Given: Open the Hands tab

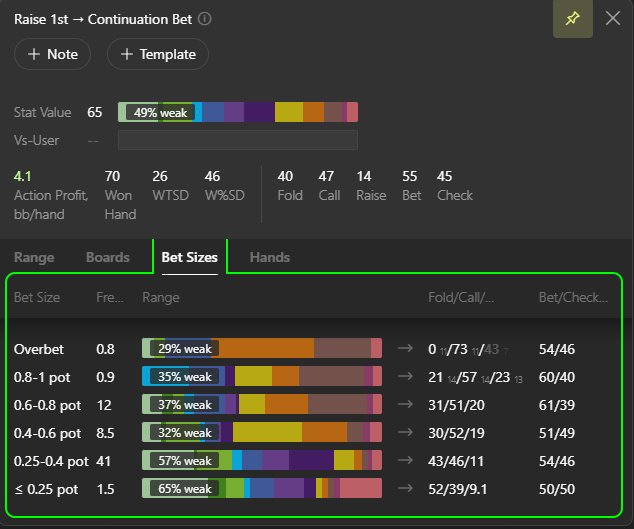Looking at the screenshot, I should tap(269, 257).
